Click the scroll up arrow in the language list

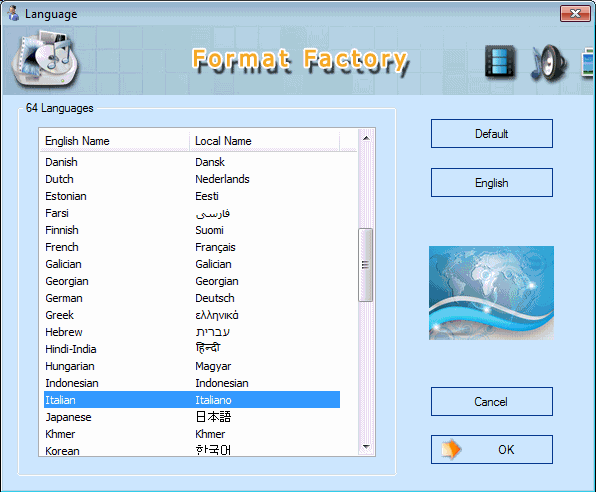pos(366,138)
